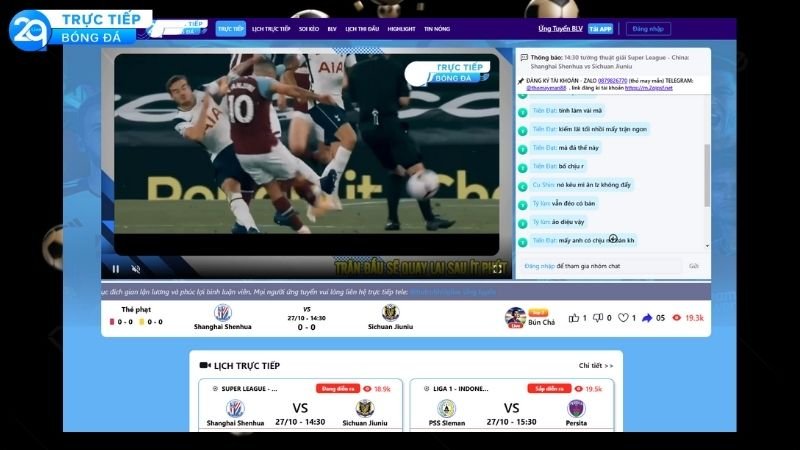Click the Thẻ phạt penalty cards label

click(x=136, y=309)
